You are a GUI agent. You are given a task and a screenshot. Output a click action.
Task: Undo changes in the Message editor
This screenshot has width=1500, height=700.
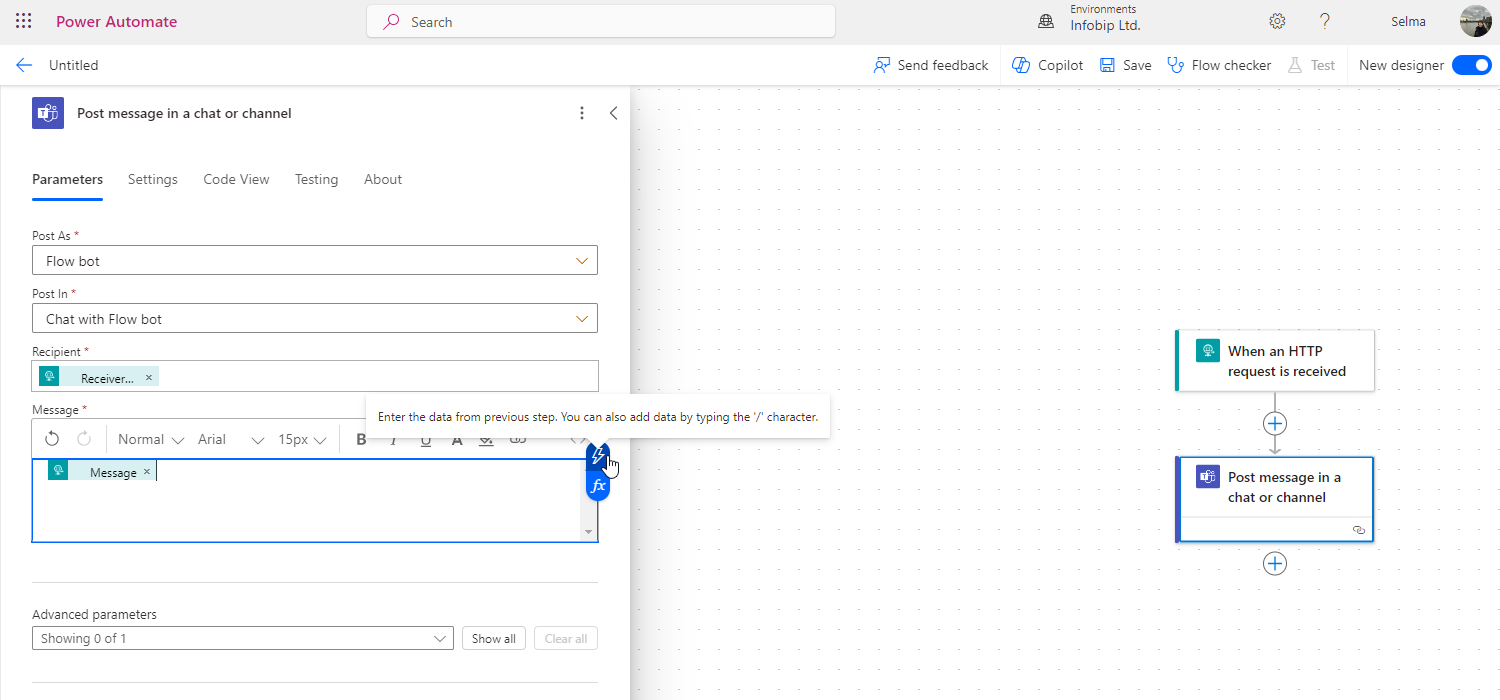51,438
